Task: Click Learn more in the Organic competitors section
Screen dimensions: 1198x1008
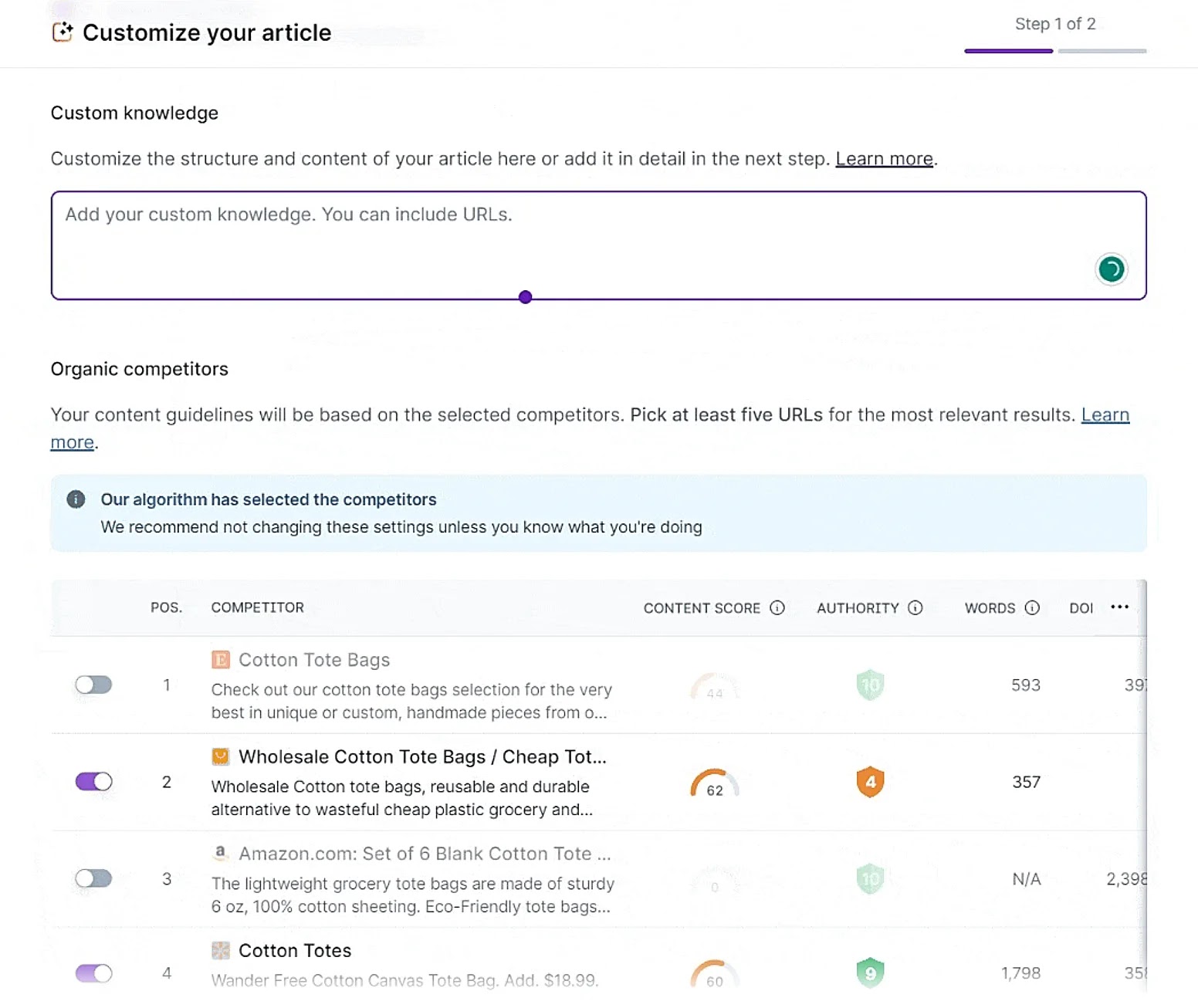Action: click(1105, 414)
